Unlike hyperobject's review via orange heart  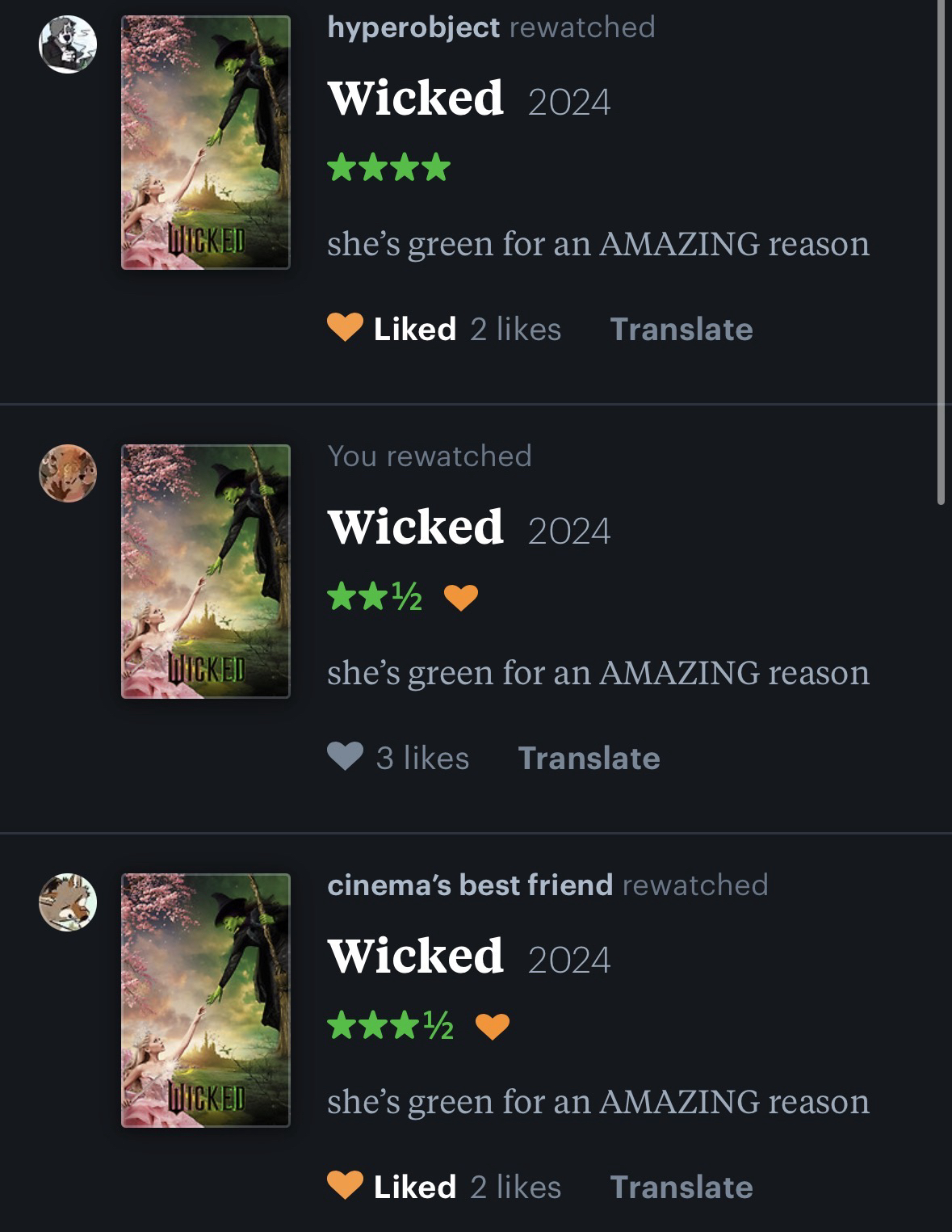pyautogui.click(x=345, y=328)
